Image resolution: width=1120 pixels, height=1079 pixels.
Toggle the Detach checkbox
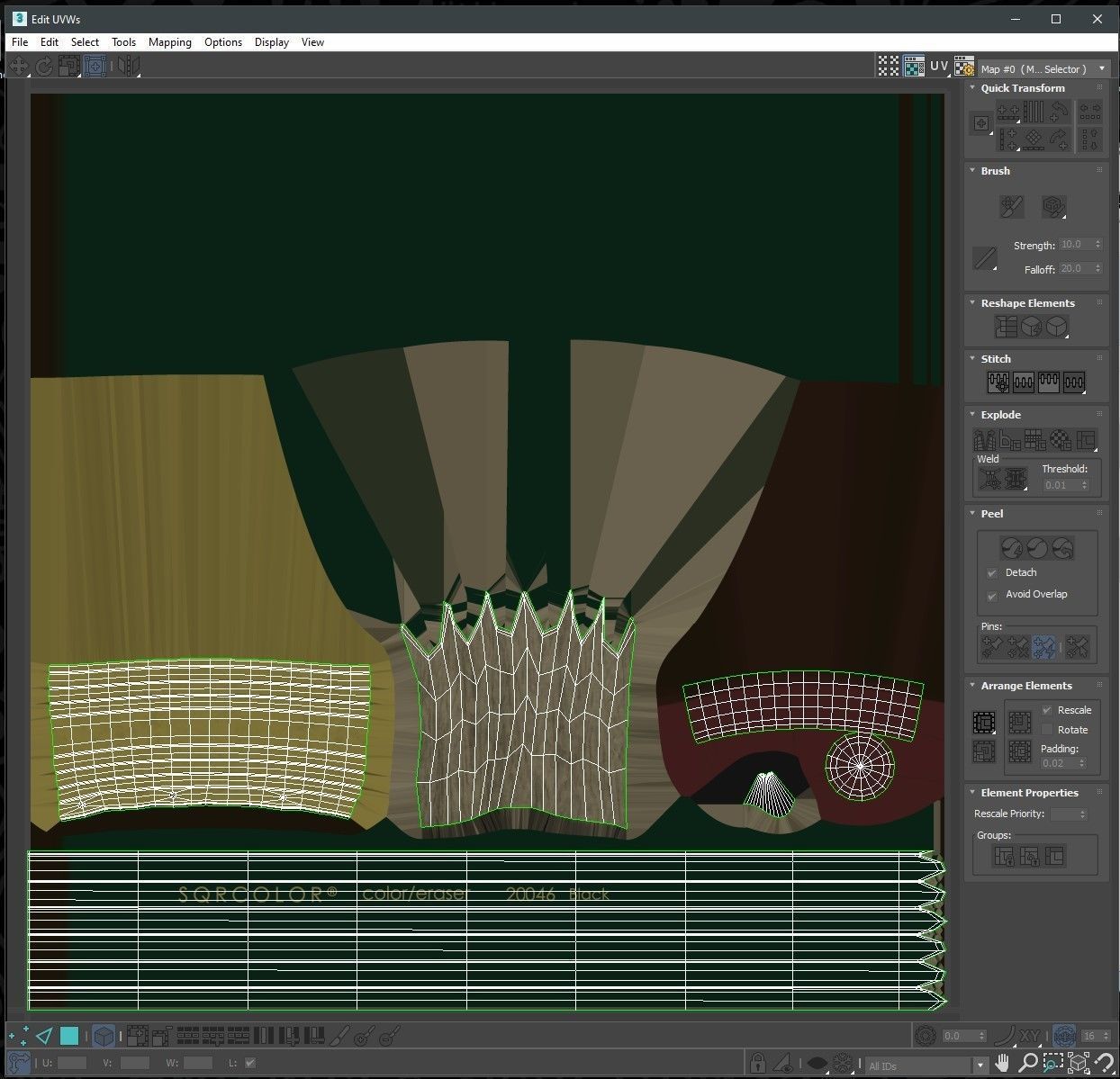pos(992,573)
